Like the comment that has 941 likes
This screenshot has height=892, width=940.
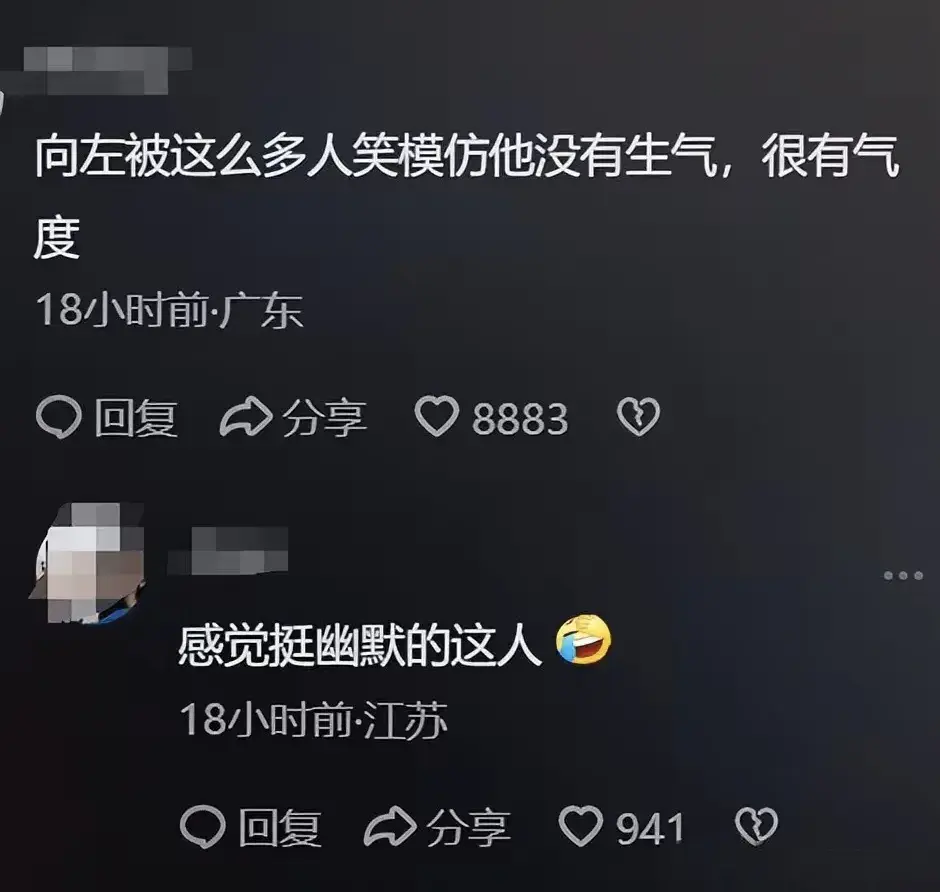tap(580, 826)
